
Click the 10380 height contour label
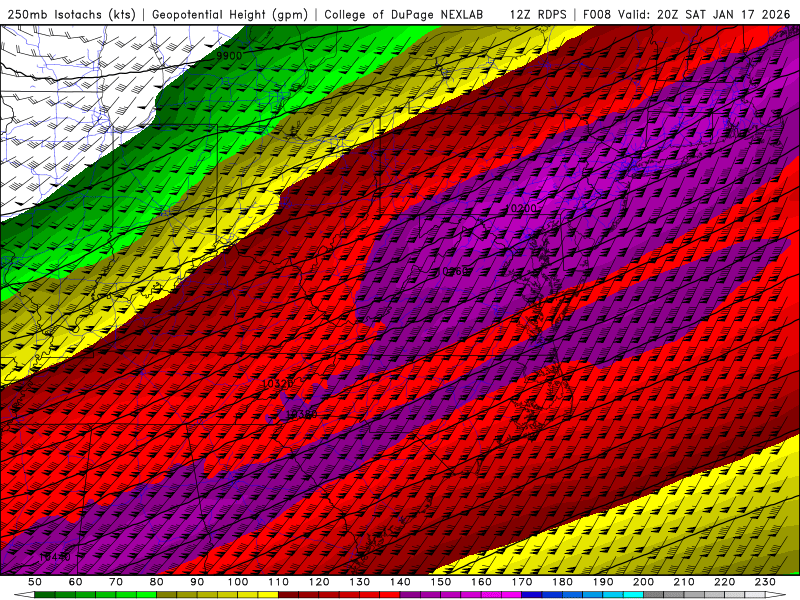tap(301, 414)
